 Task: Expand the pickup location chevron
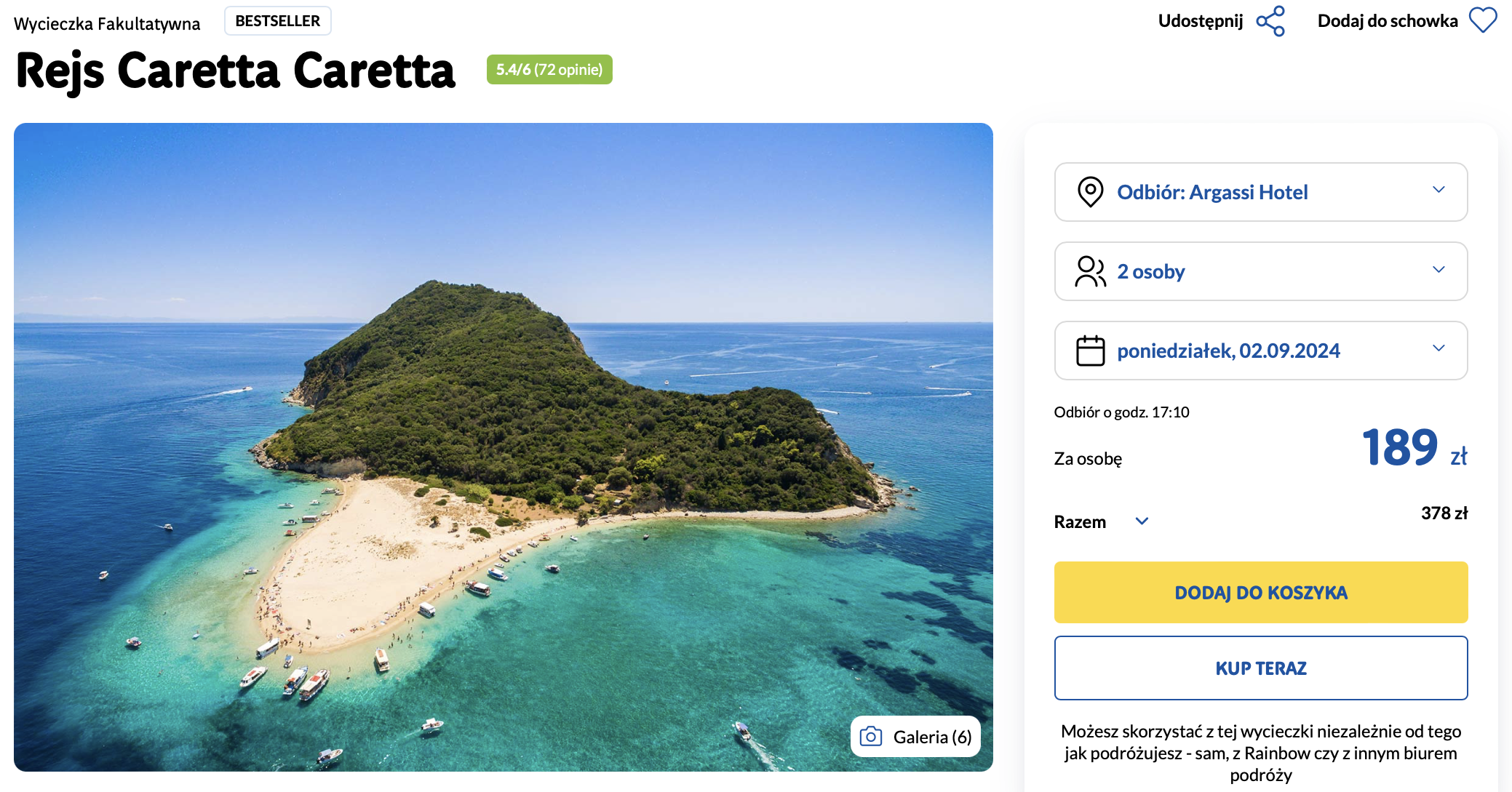pyautogui.click(x=1438, y=190)
